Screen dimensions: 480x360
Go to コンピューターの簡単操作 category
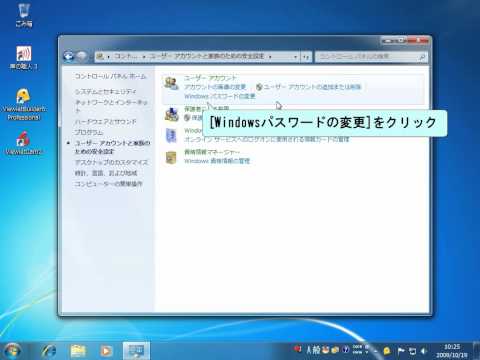pyautogui.click(x=109, y=184)
